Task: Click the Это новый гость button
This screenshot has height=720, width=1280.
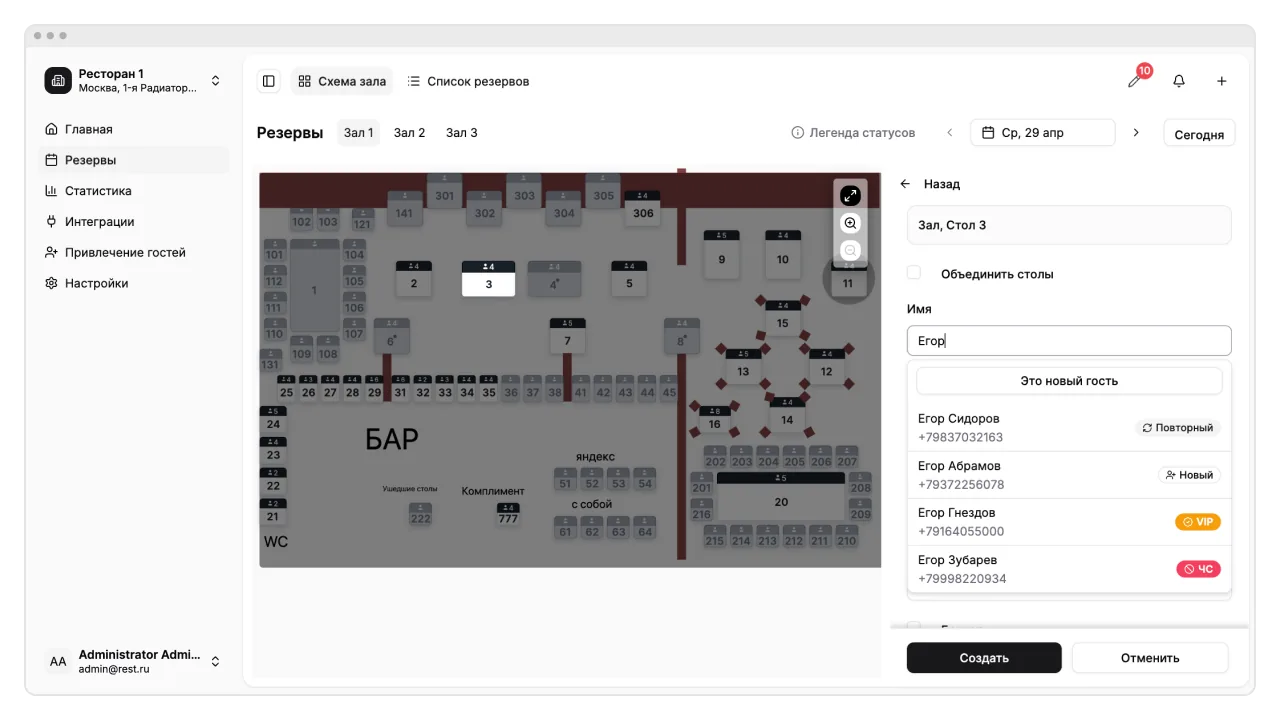Action: click(1069, 381)
